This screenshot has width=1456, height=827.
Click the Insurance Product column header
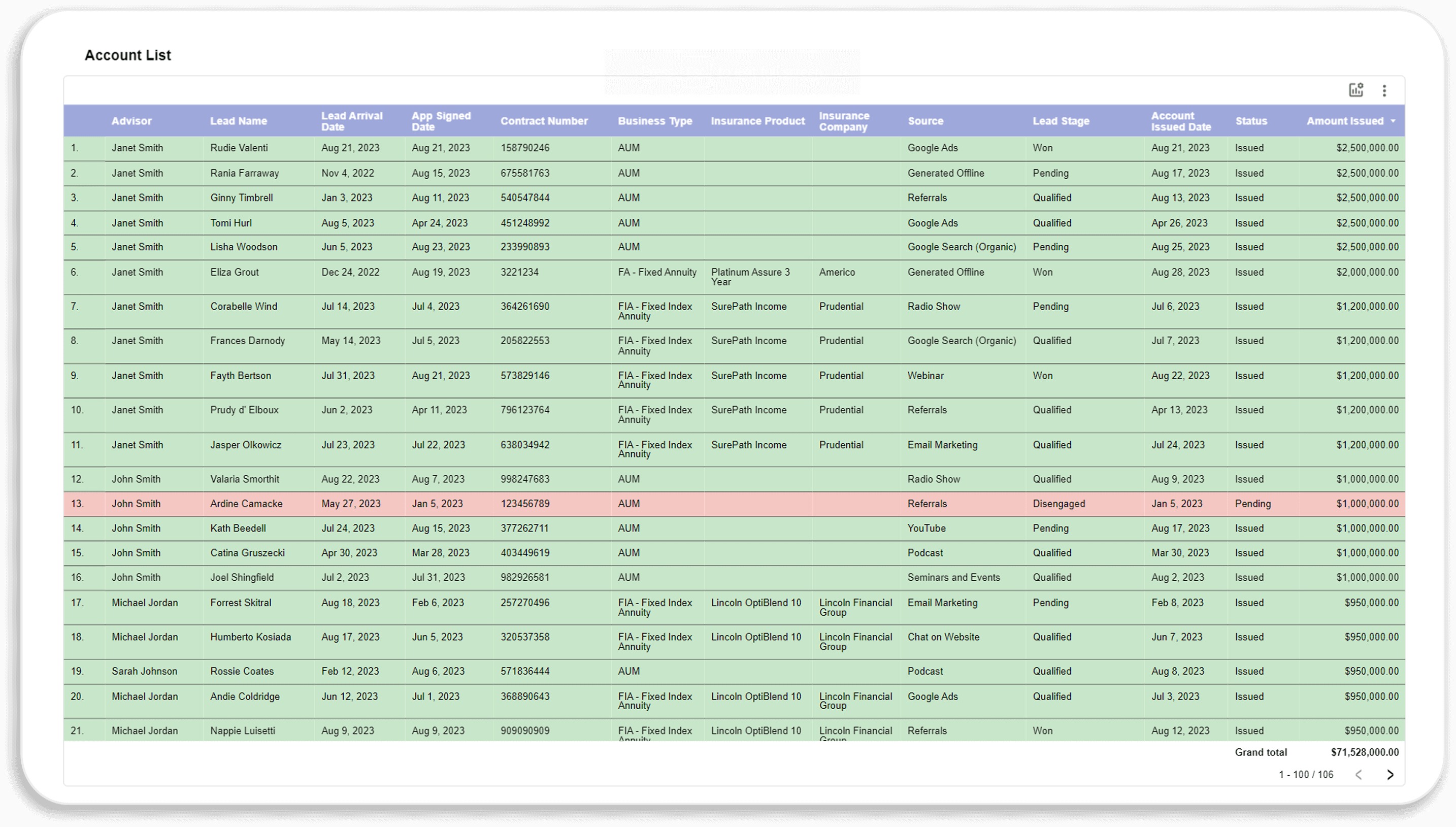[757, 121]
